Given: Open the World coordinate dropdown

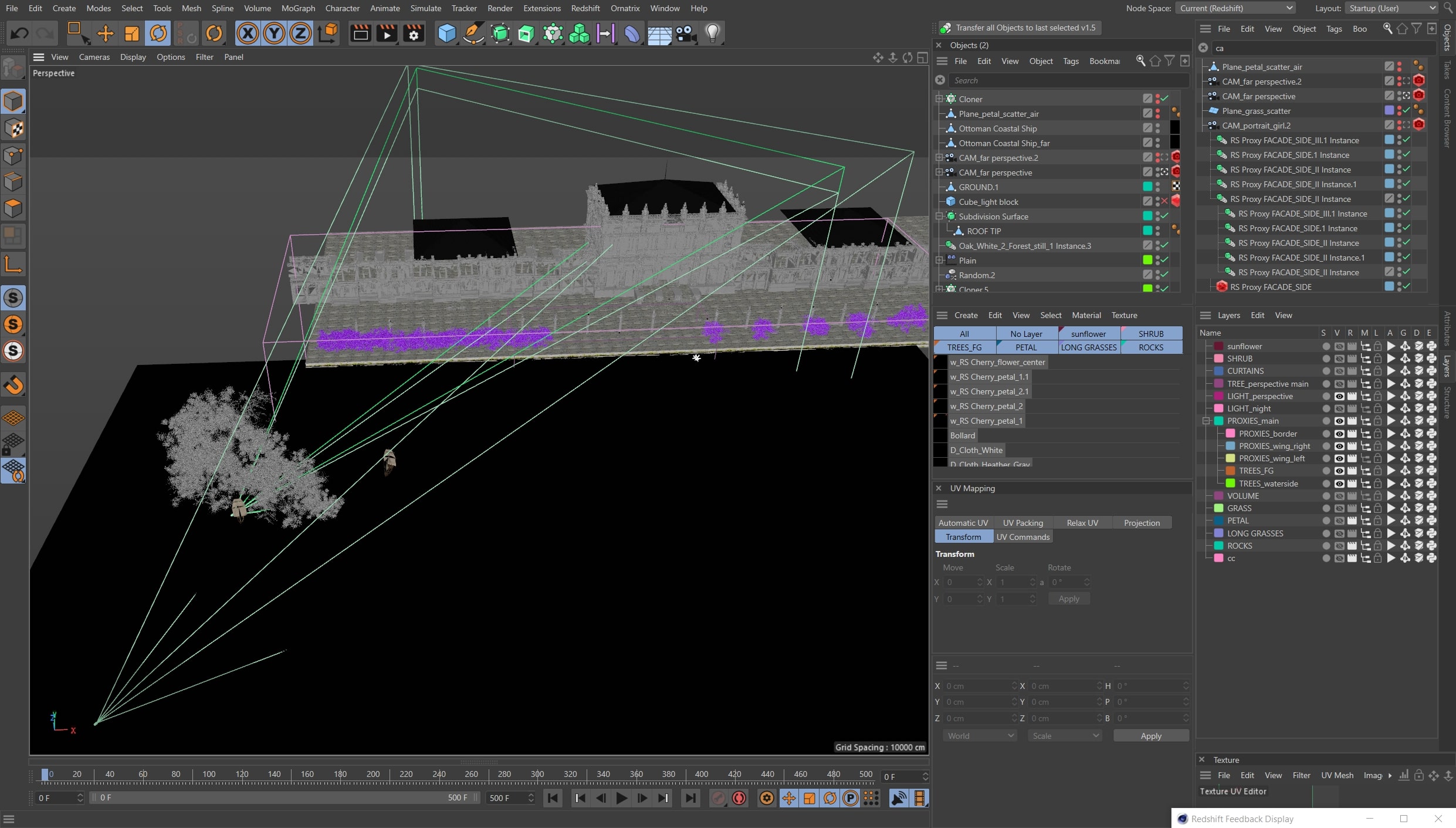Looking at the screenshot, I should (979, 736).
